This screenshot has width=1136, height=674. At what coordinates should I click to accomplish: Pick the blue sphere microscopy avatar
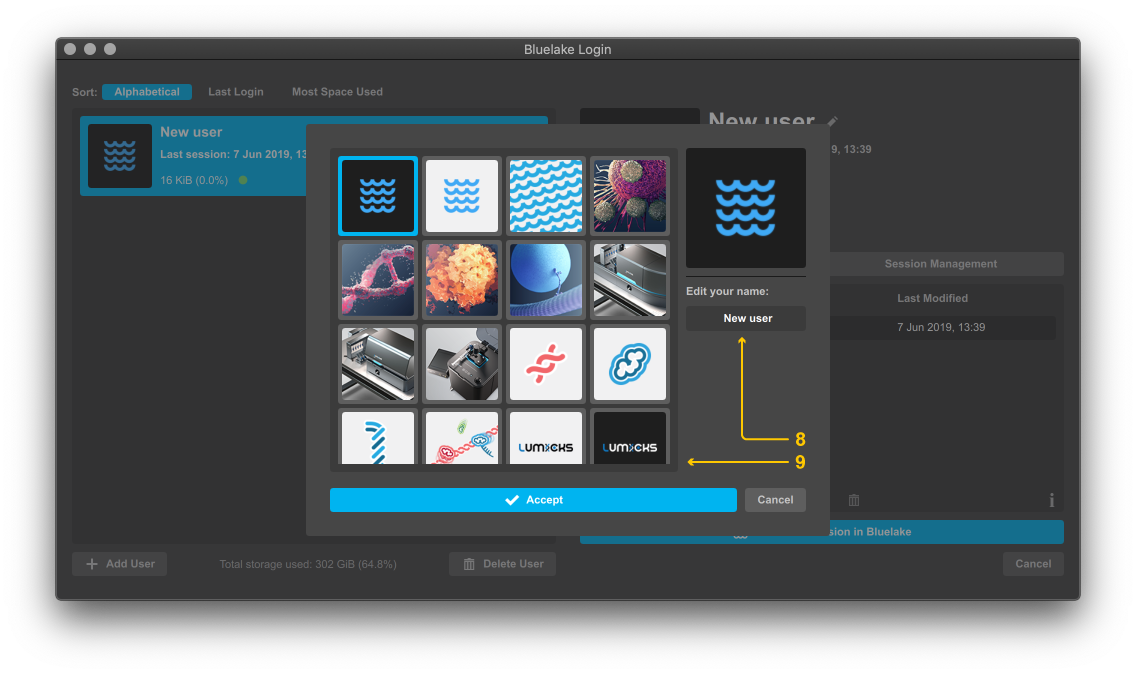coord(545,280)
